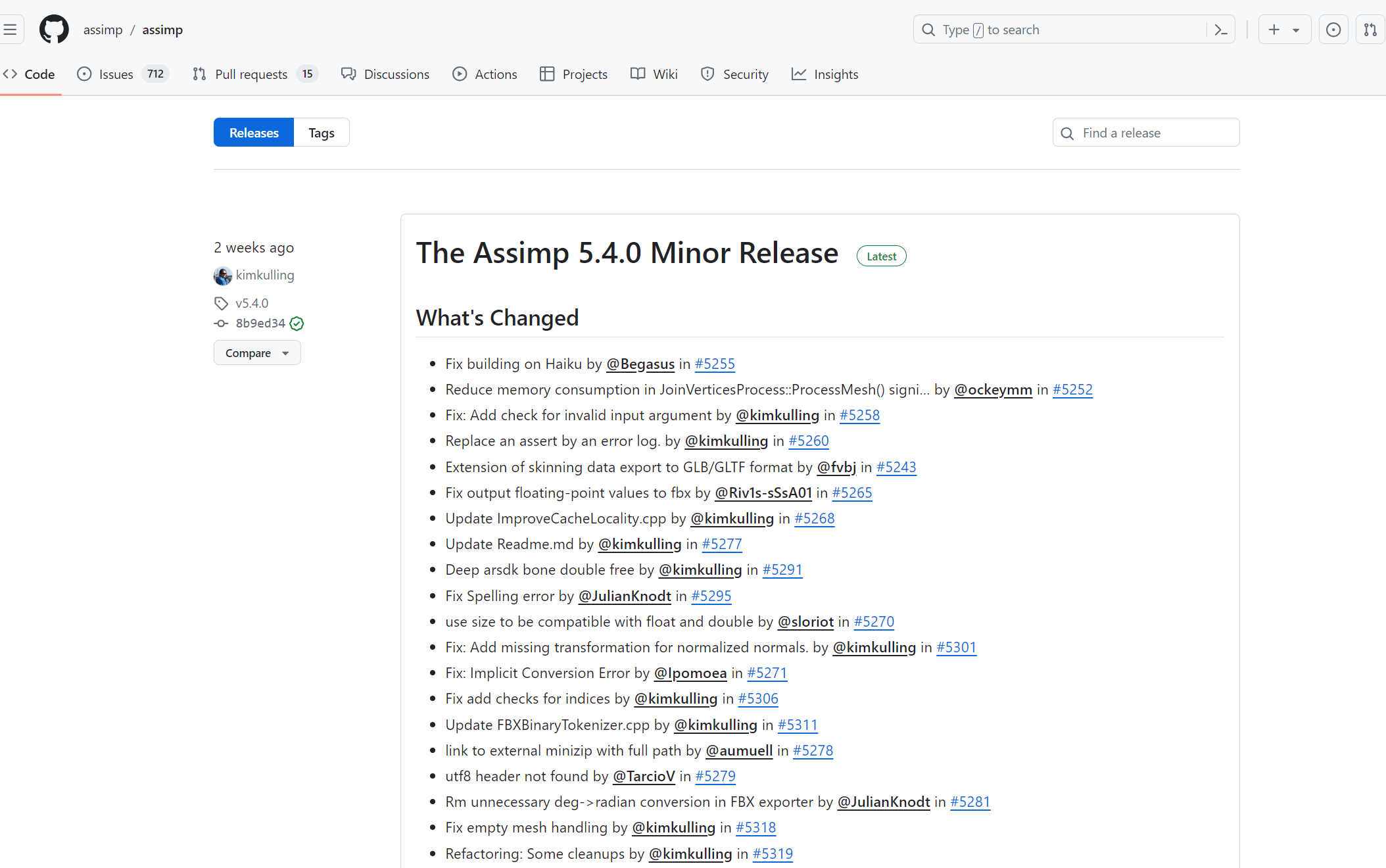Open pull request #5271
This screenshot has height=868, width=1386.
point(767,673)
